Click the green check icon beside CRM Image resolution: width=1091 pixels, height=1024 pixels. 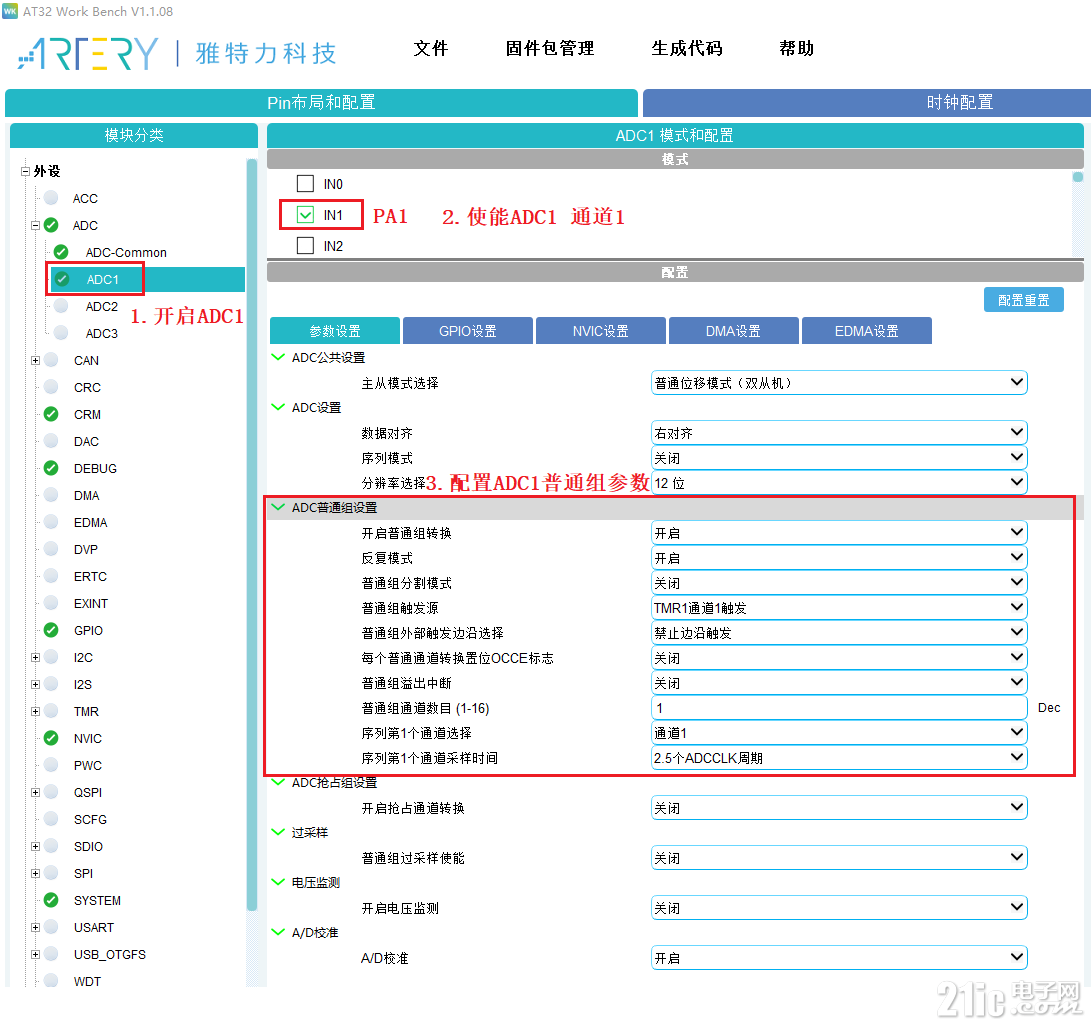[51, 415]
